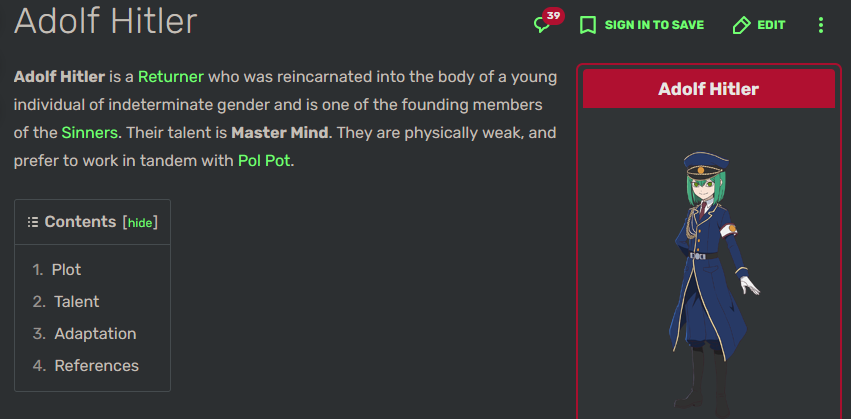Viewport: 851px width, 419px height.
Task: Jump to the Plot section
Action: point(66,269)
